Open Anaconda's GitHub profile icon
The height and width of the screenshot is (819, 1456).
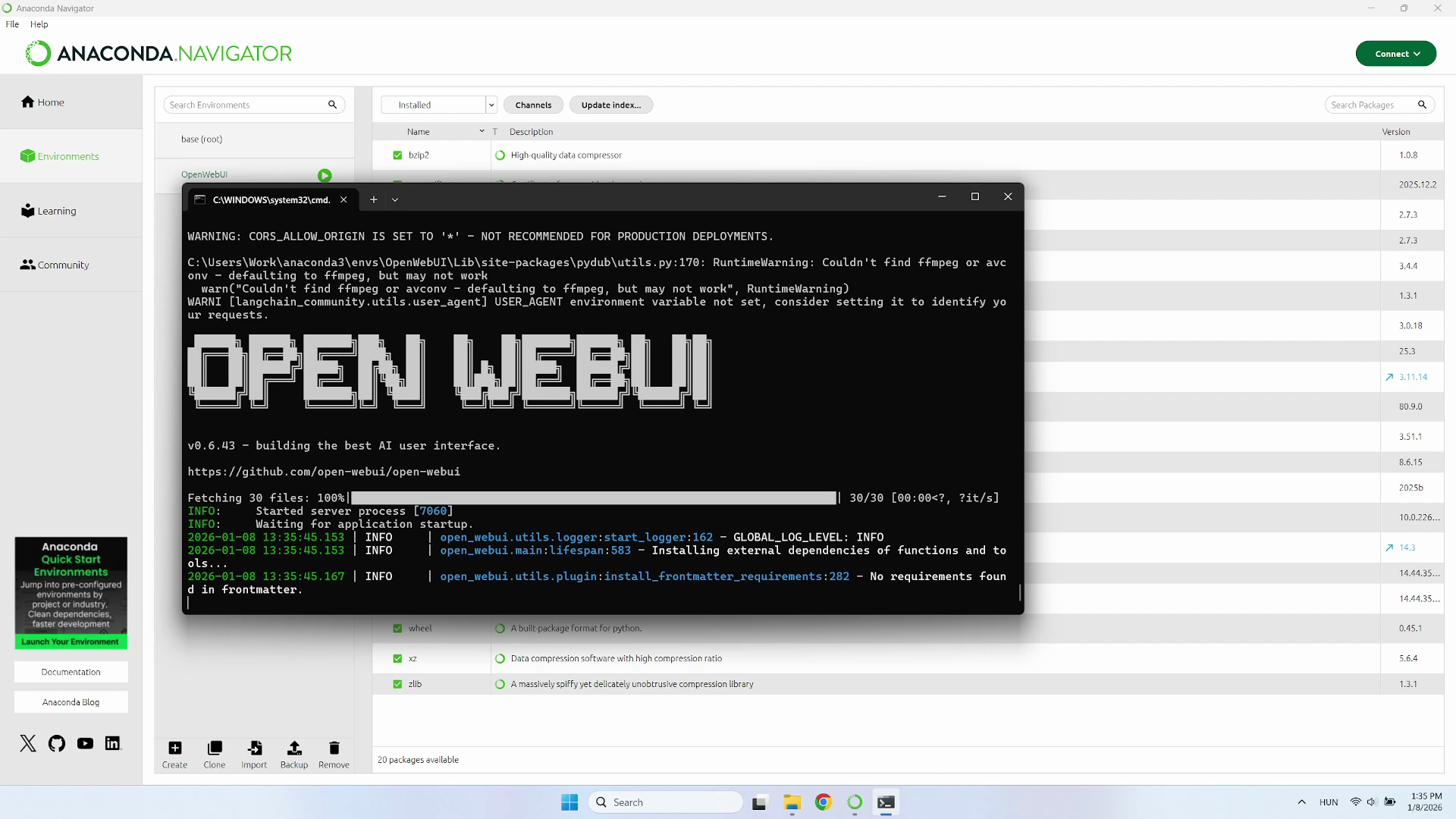tap(56, 743)
